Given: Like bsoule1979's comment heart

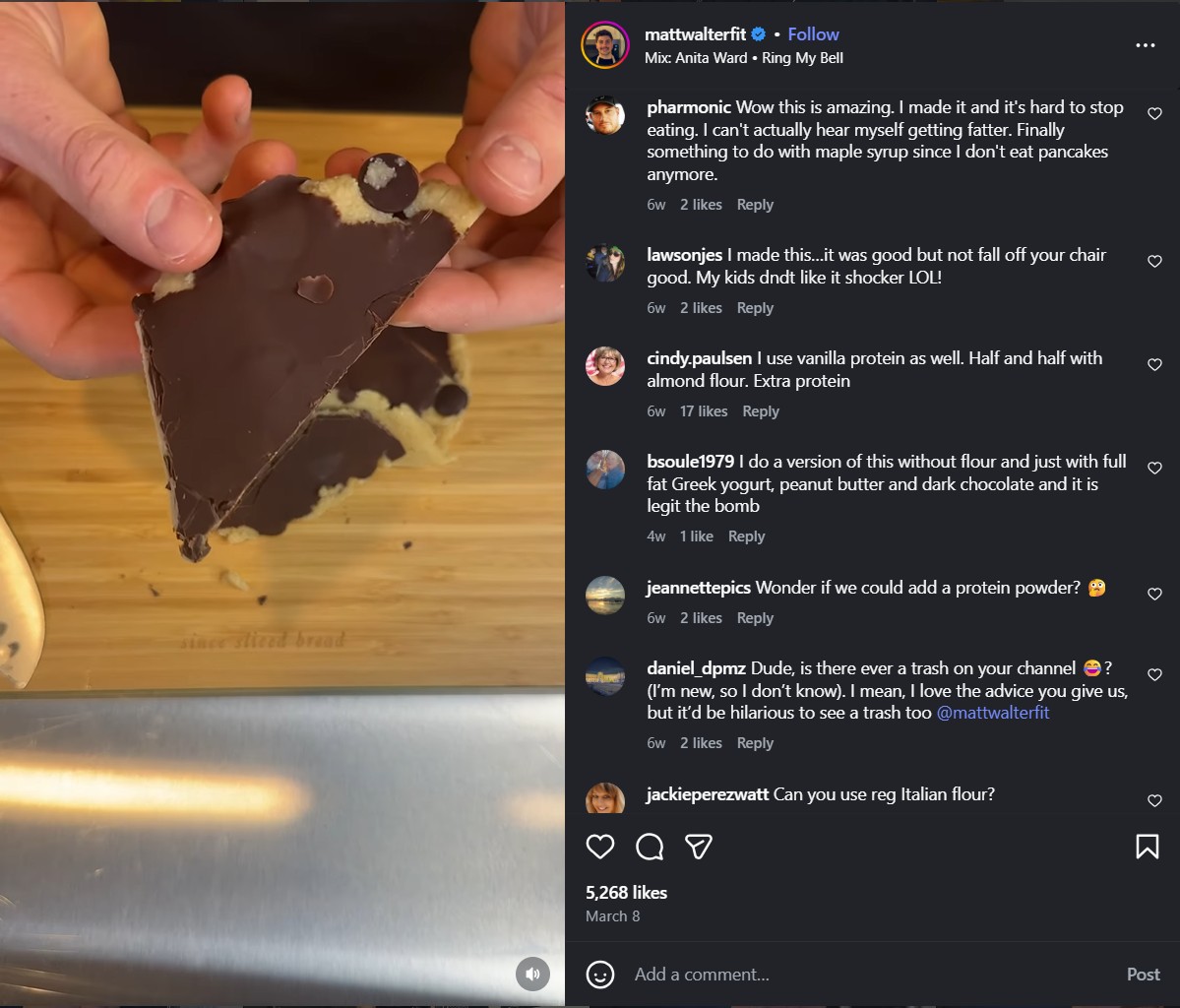Looking at the screenshot, I should (1154, 468).
